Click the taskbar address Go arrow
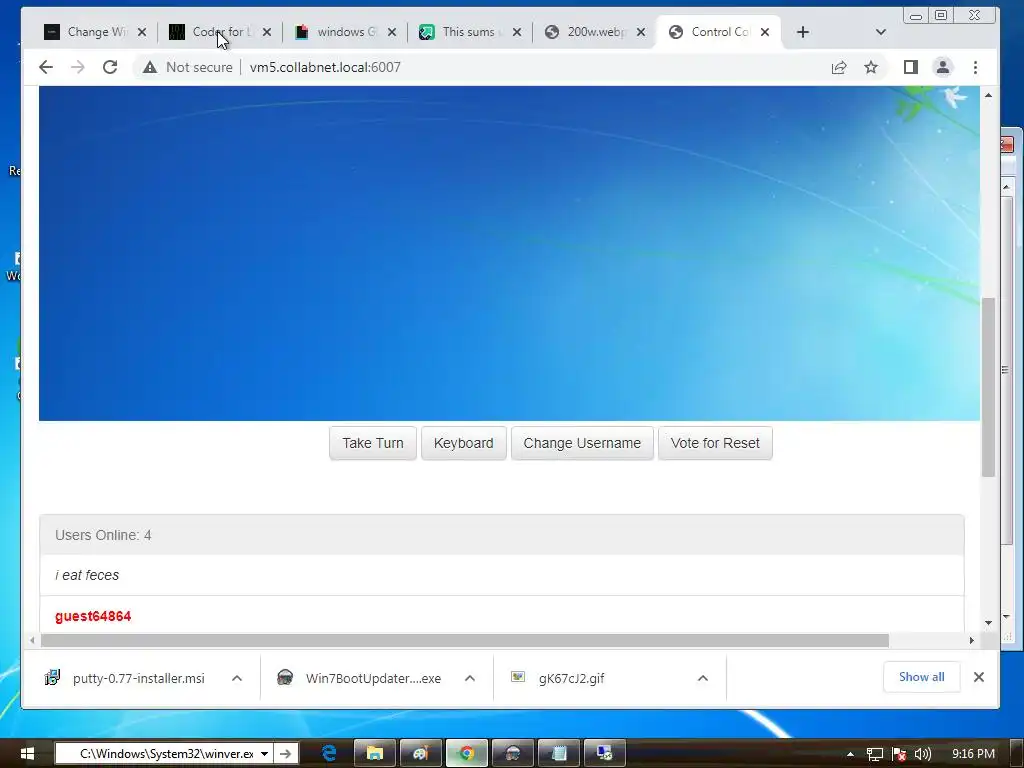 (x=286, y=754)
